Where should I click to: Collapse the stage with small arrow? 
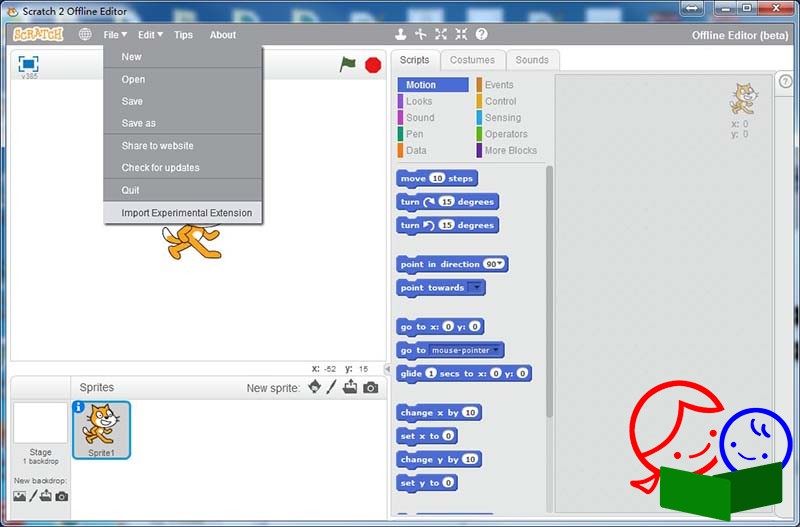coord(388,368)
